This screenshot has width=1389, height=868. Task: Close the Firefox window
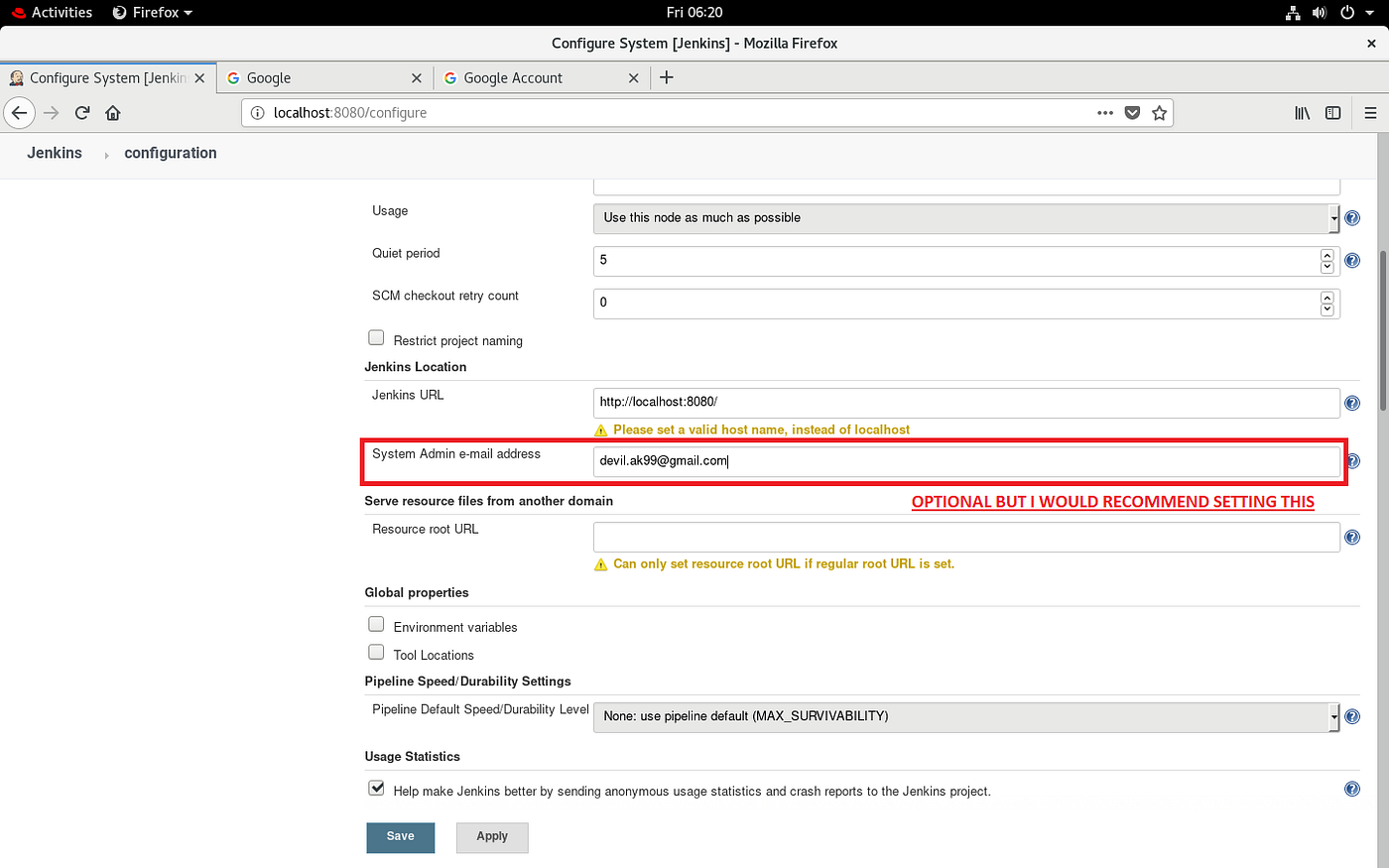(1372, 44)
